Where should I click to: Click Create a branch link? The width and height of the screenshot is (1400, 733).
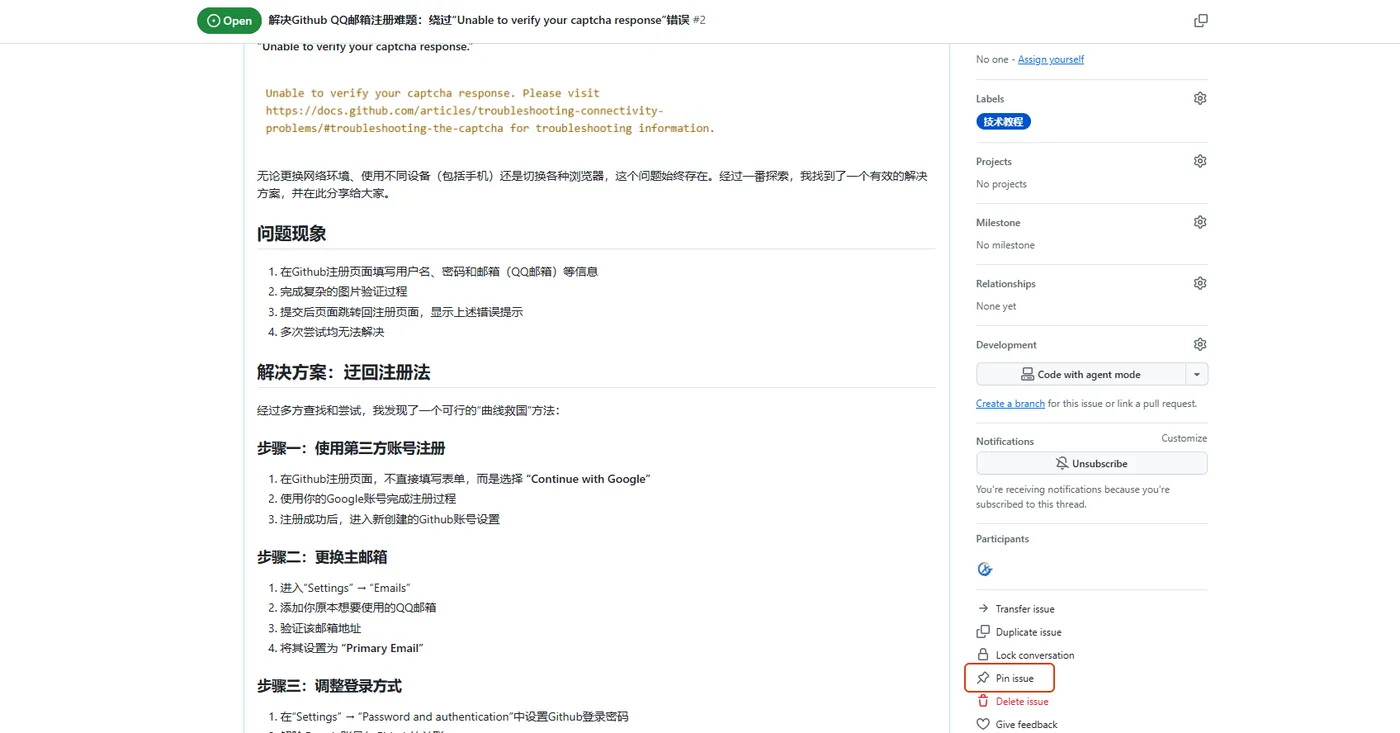tap(1010, 404)
